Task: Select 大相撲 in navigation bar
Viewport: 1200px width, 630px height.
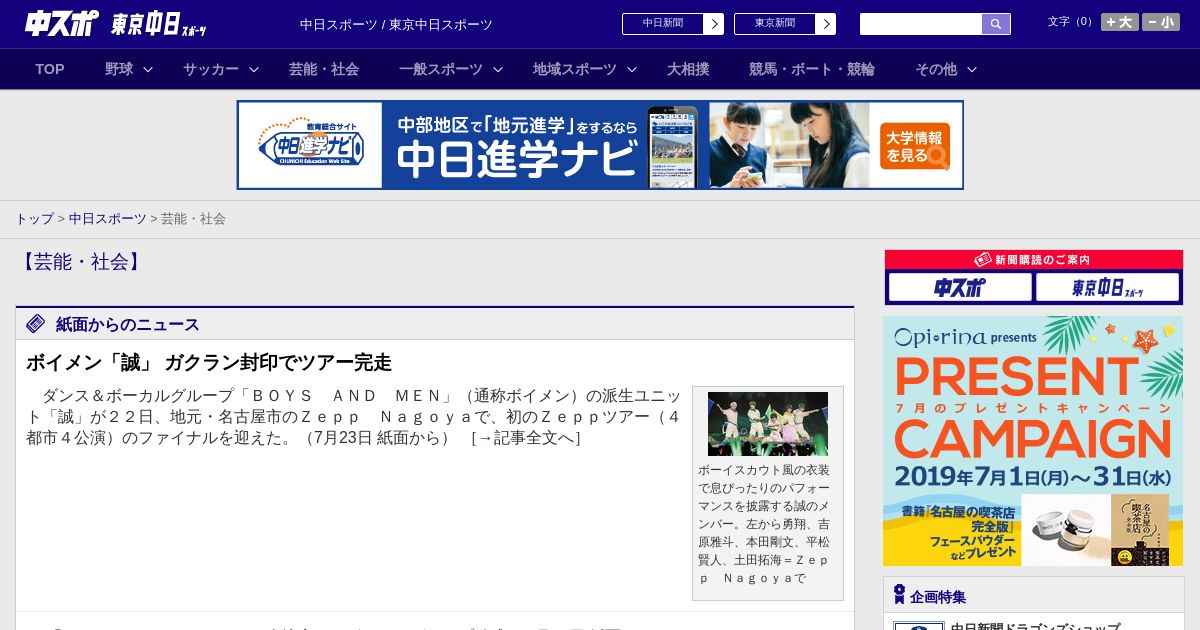Action: click(x=688, y=69)
